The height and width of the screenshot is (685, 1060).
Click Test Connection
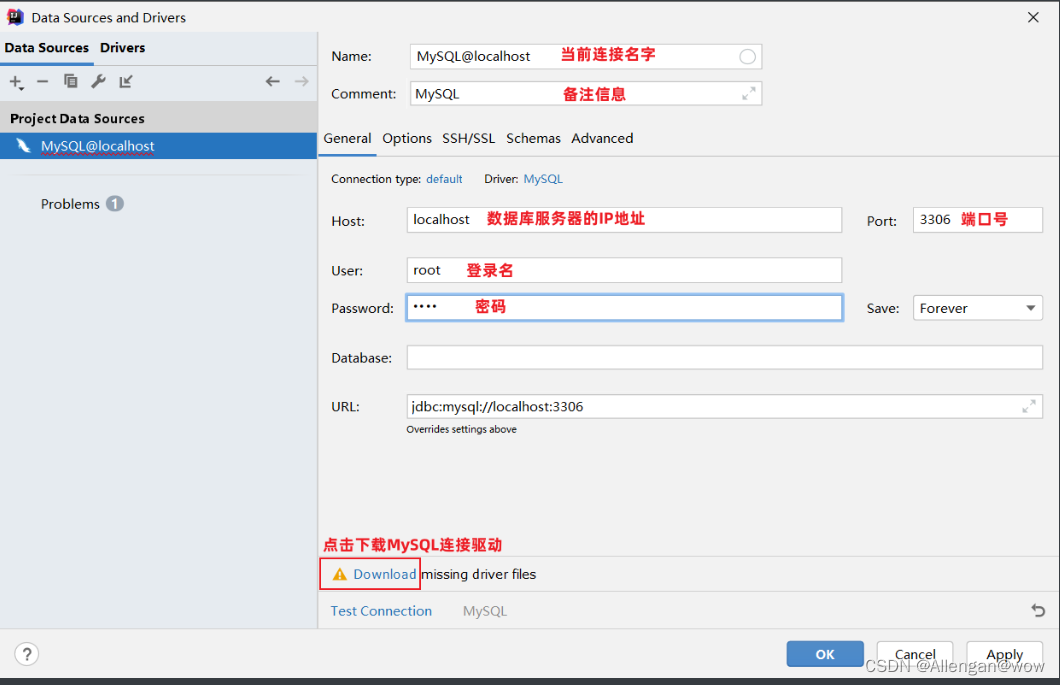(381, 611)
